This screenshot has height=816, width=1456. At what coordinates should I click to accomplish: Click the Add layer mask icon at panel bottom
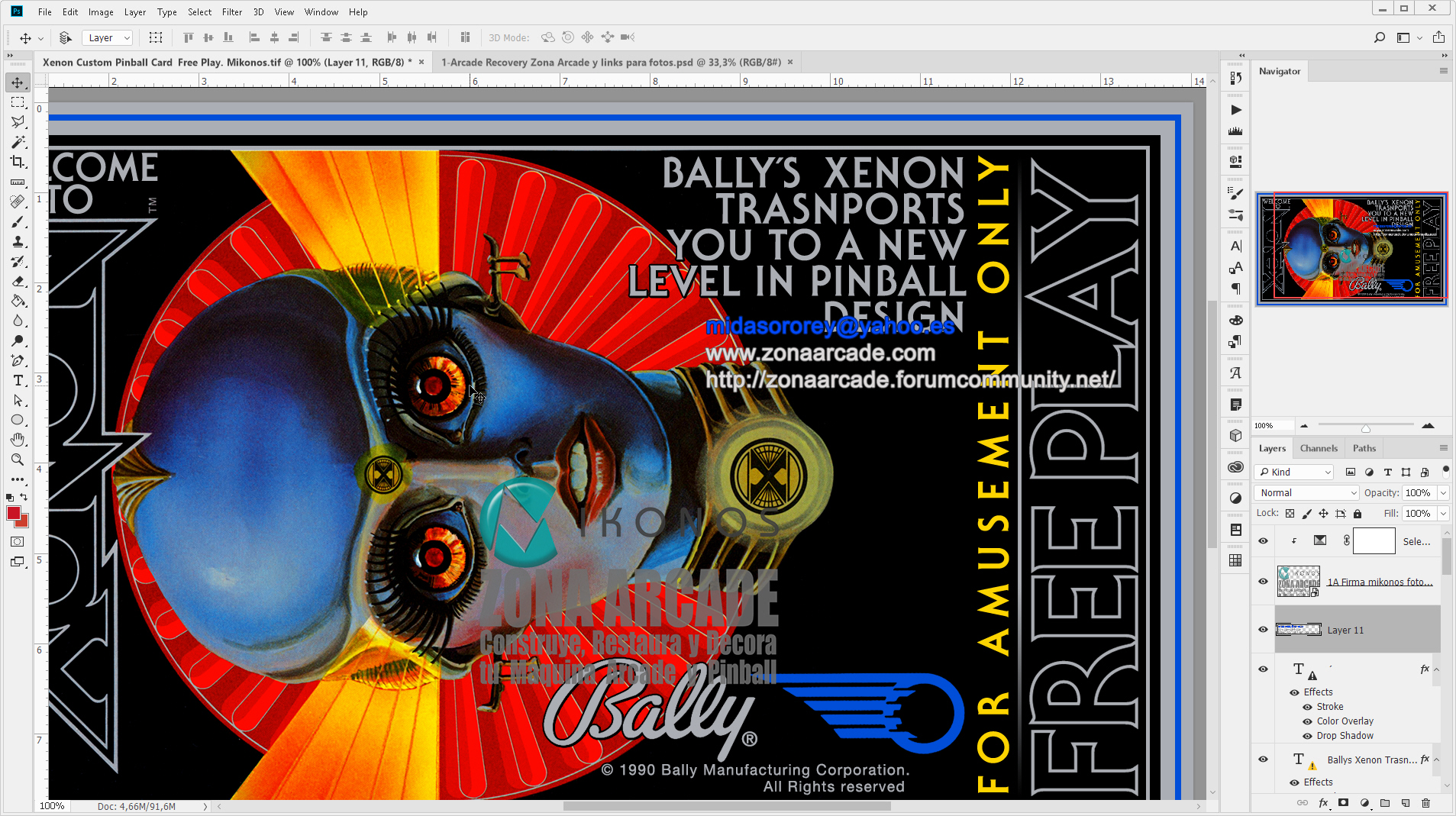tap(1341, 802)
